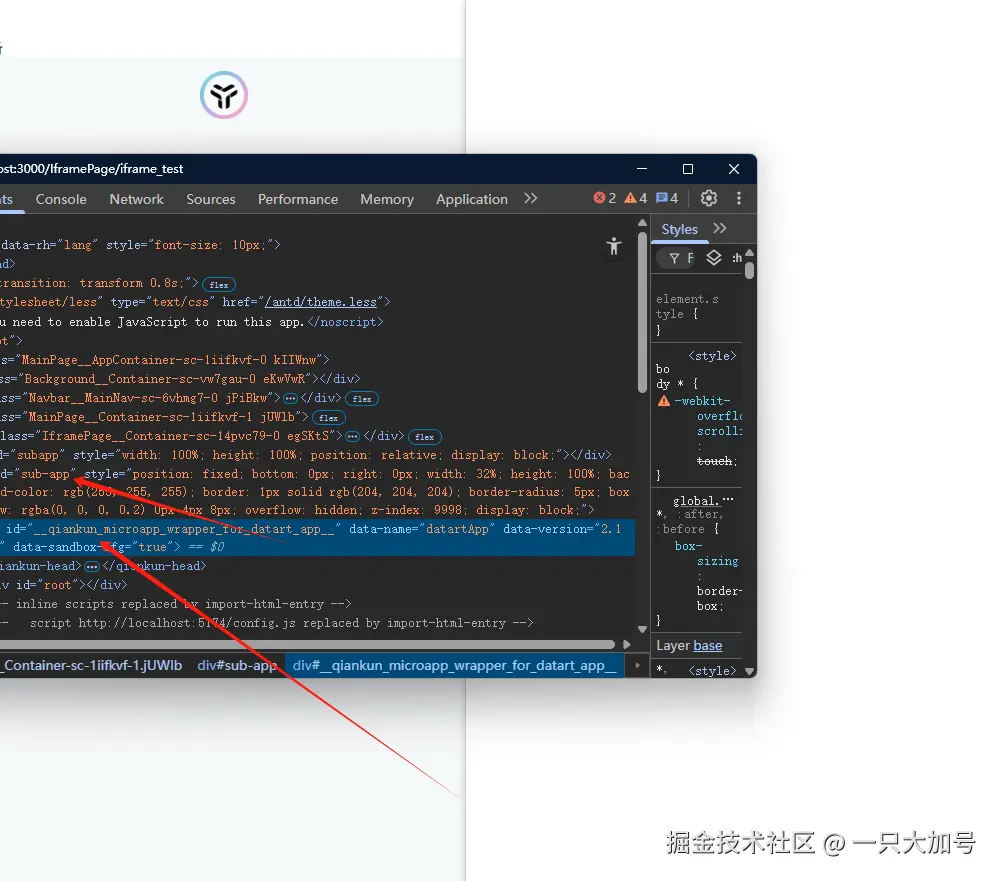Open the base layer link
The height and width of the screenshot is (881, 1001).
click(707, 645)
